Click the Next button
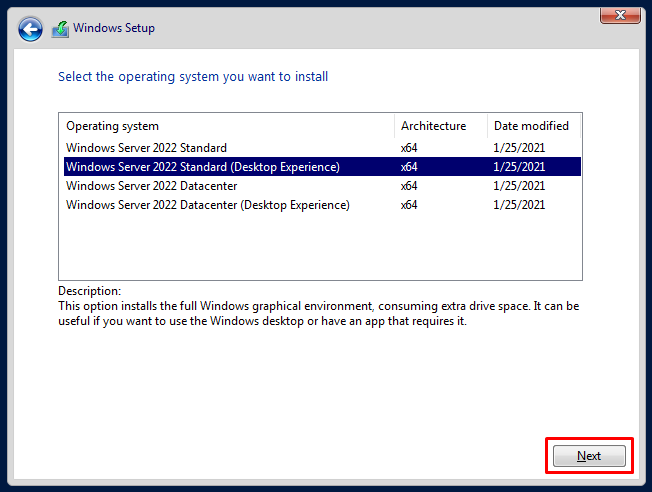Image resolution: width=652 pixels, height=492 pixels. (x=589, y=456)
